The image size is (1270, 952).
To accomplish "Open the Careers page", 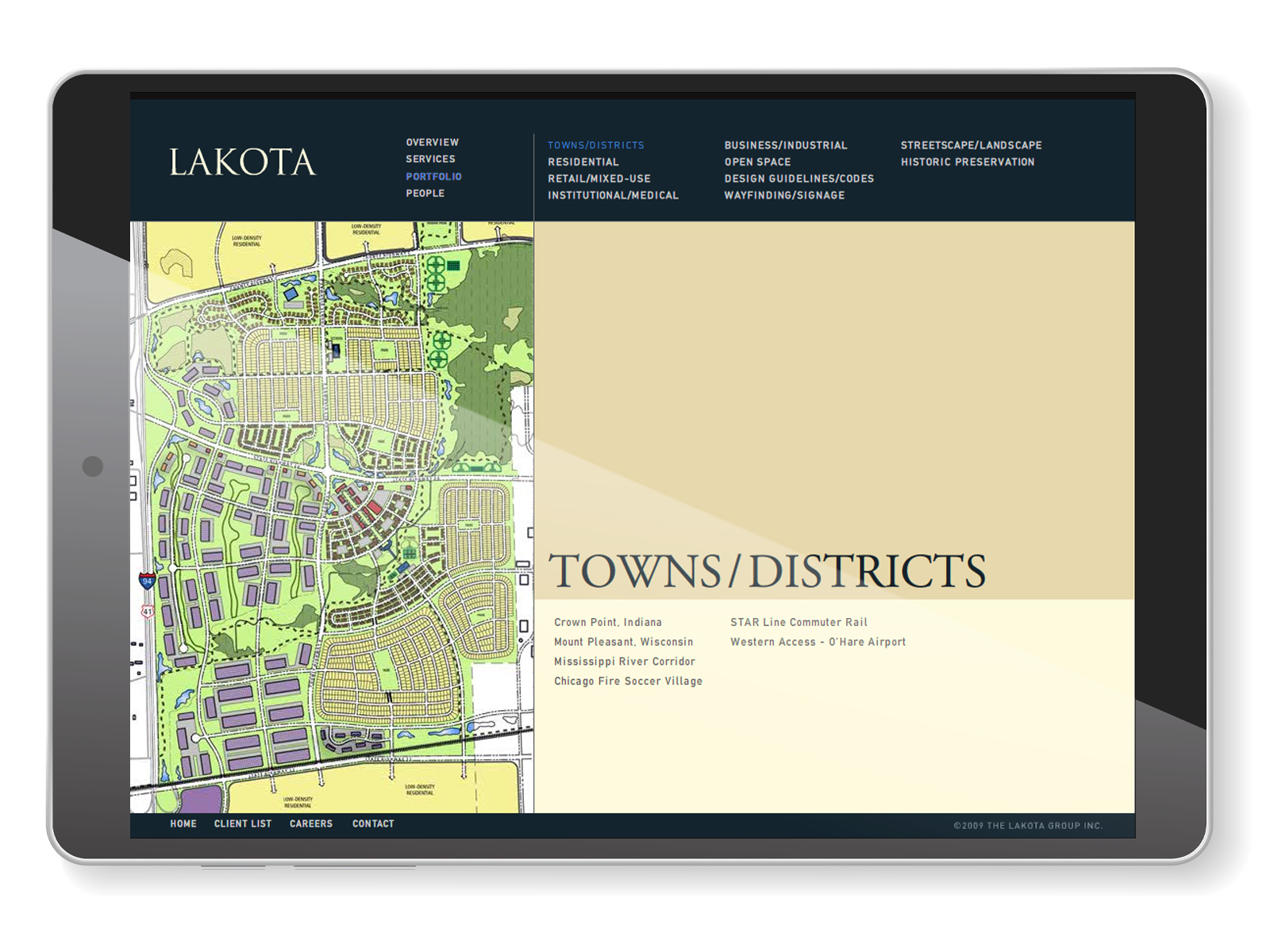I will point(311,824).
